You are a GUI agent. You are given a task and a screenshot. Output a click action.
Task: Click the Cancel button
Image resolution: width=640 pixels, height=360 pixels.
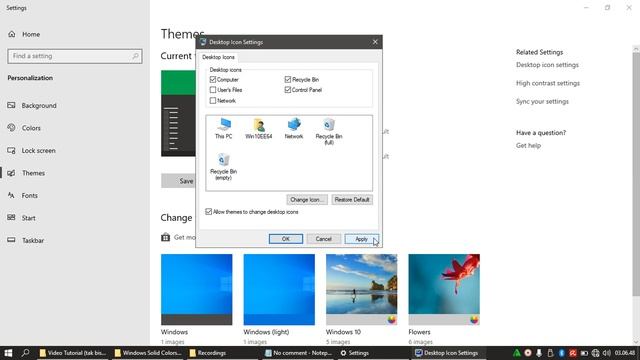pyautogui.click(x=324, y=239)
